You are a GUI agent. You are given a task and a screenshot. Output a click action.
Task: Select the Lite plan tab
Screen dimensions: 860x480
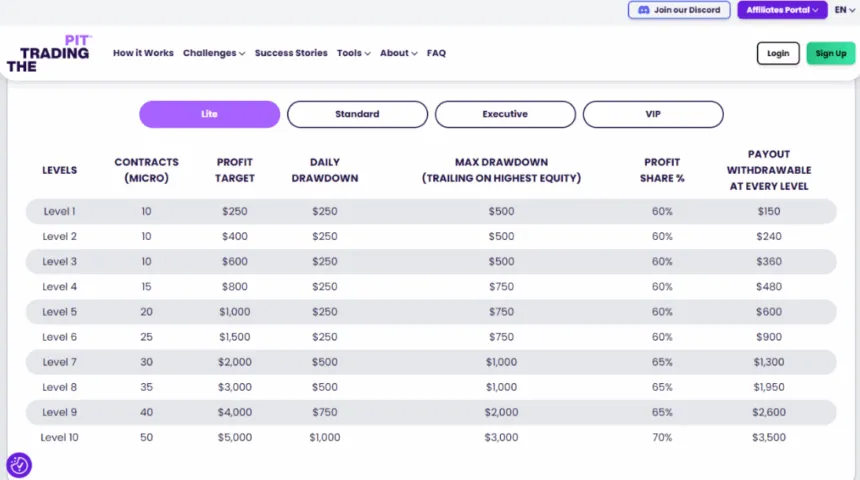(x=209, y=114)
